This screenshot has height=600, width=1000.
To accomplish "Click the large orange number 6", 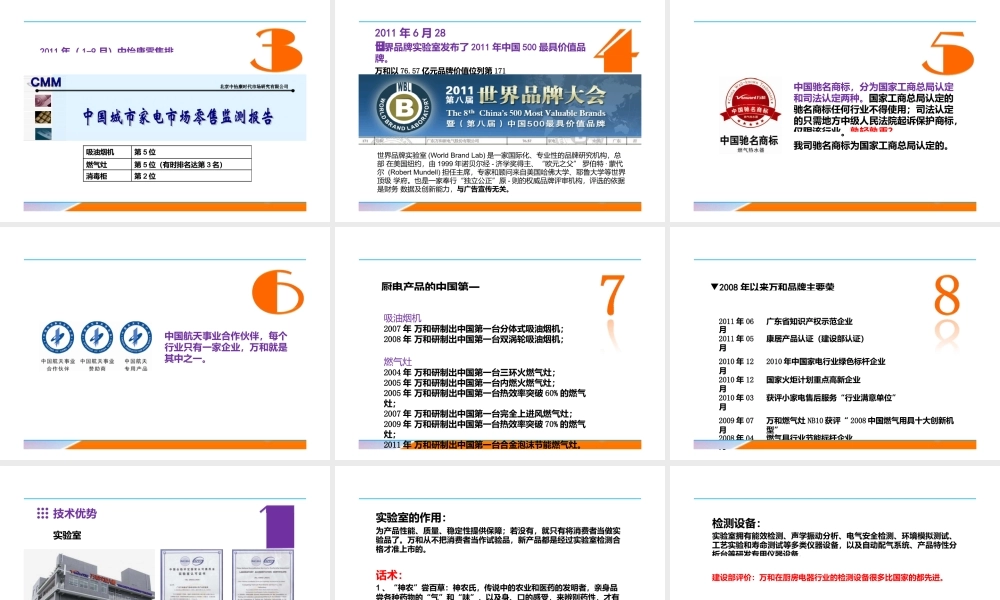I will tap(278, 292).
